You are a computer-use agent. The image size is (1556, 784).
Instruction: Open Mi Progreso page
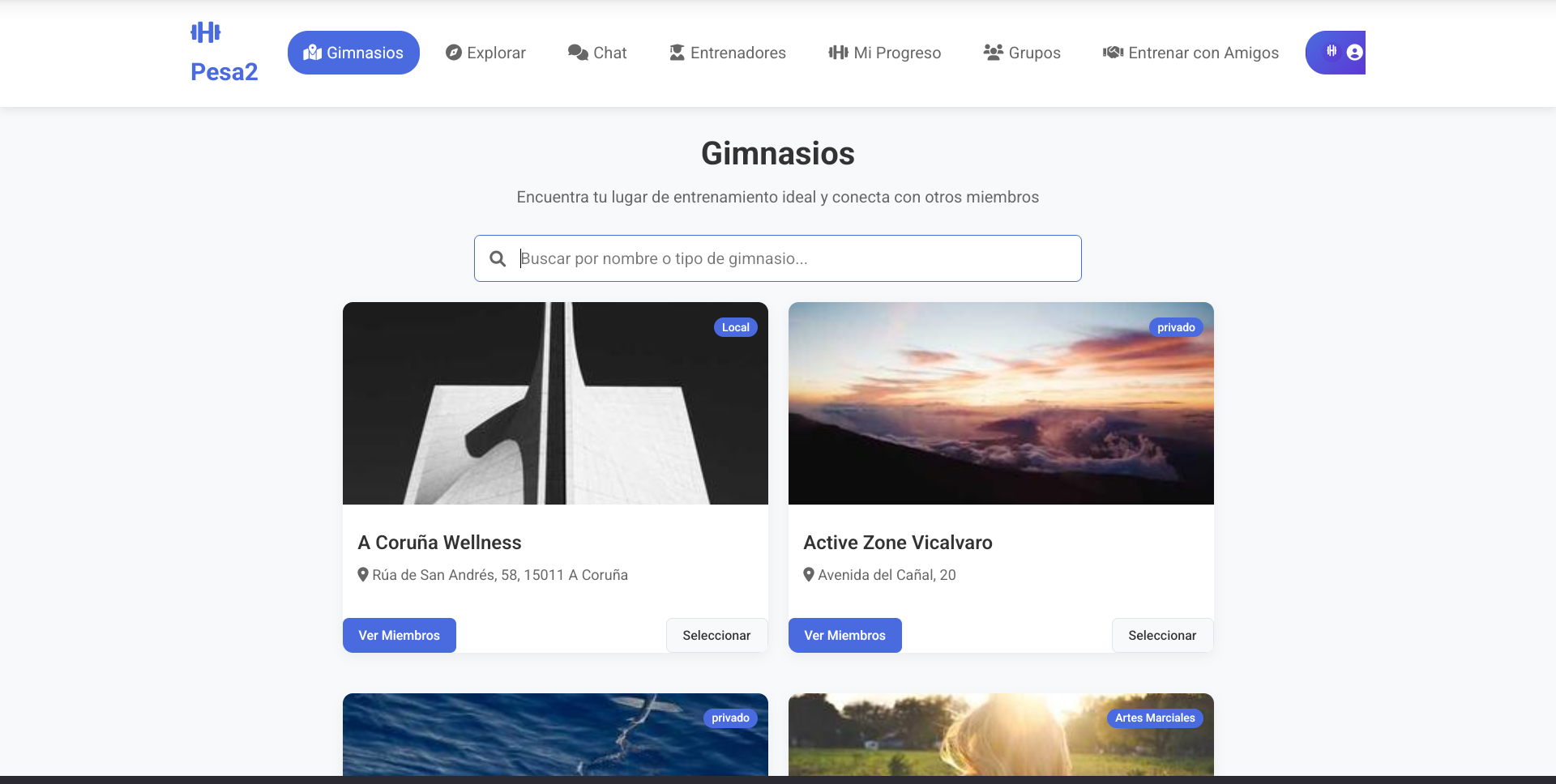[884, 53]
